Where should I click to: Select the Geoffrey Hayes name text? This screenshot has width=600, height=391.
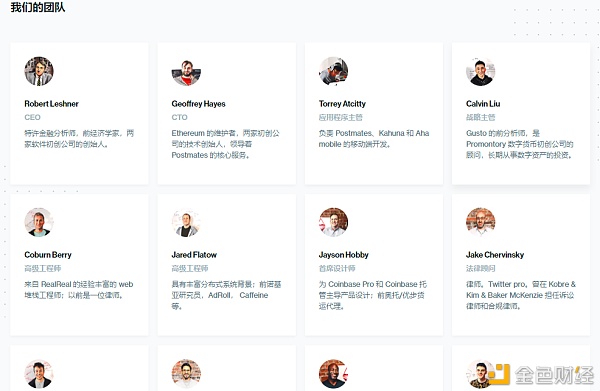point(198,104)
